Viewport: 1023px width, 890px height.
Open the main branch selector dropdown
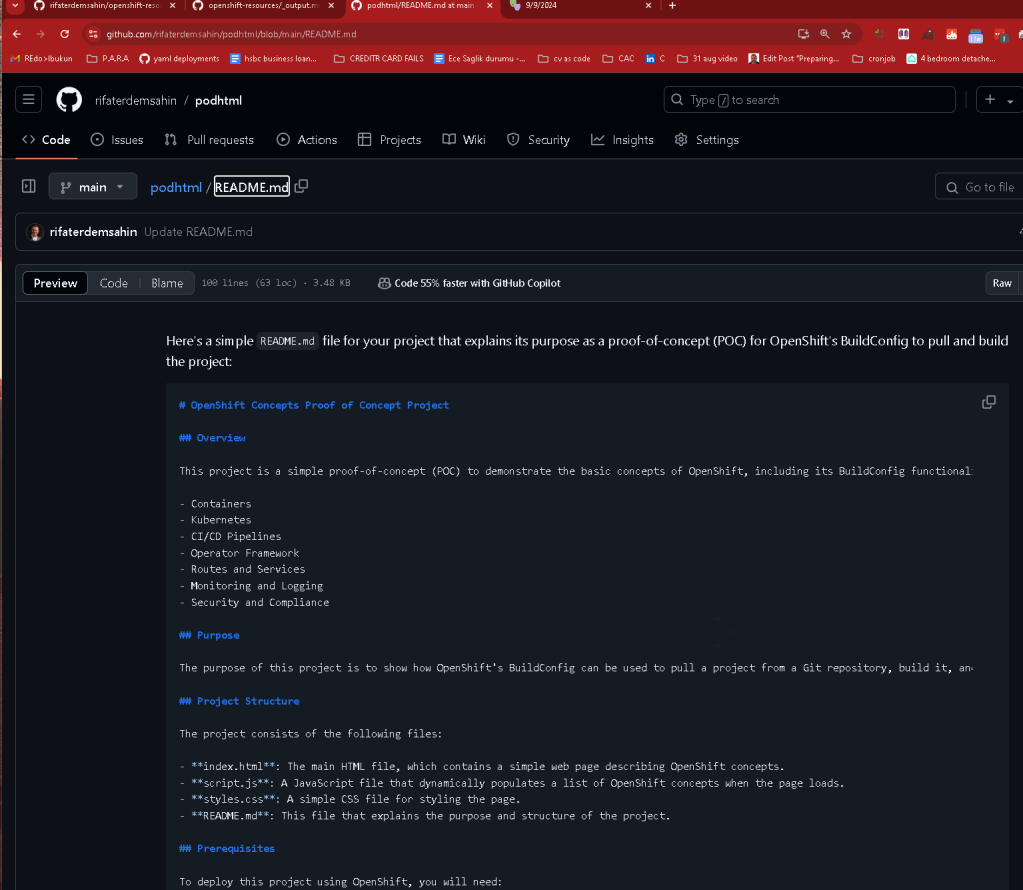(x=93, y=187)
